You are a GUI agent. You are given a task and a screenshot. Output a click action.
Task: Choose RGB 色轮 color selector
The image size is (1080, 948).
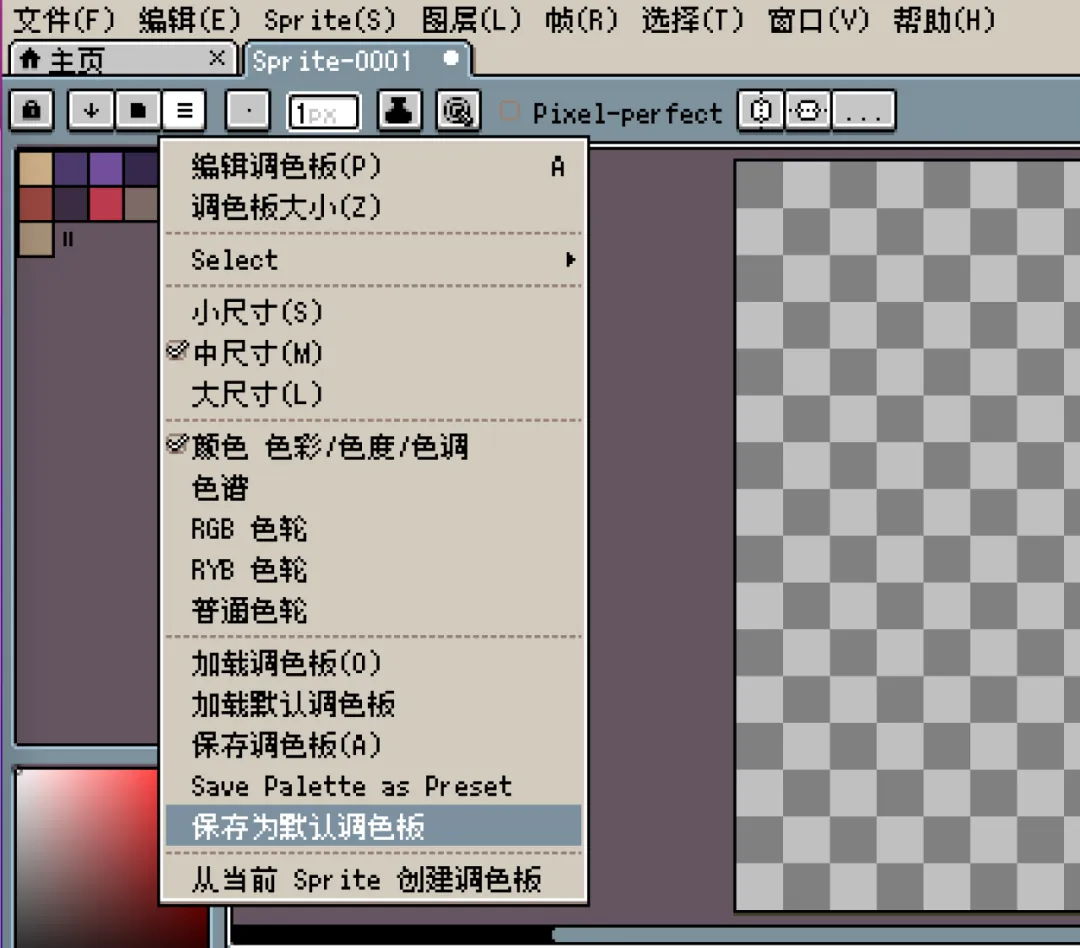point(373,528)
